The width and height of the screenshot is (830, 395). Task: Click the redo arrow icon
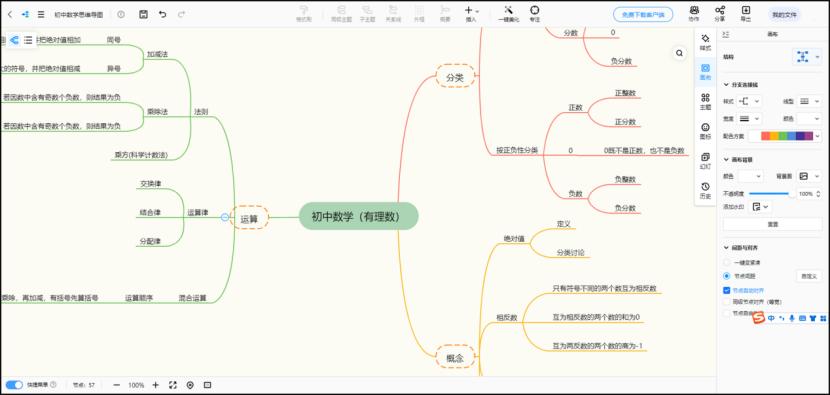tap(182, 15)
